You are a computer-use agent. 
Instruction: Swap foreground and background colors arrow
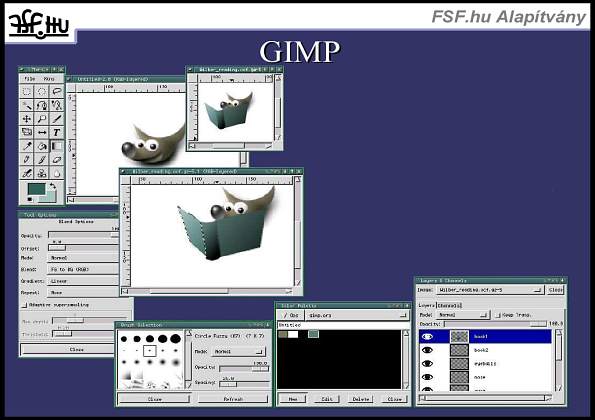click(x=52, y=186)
